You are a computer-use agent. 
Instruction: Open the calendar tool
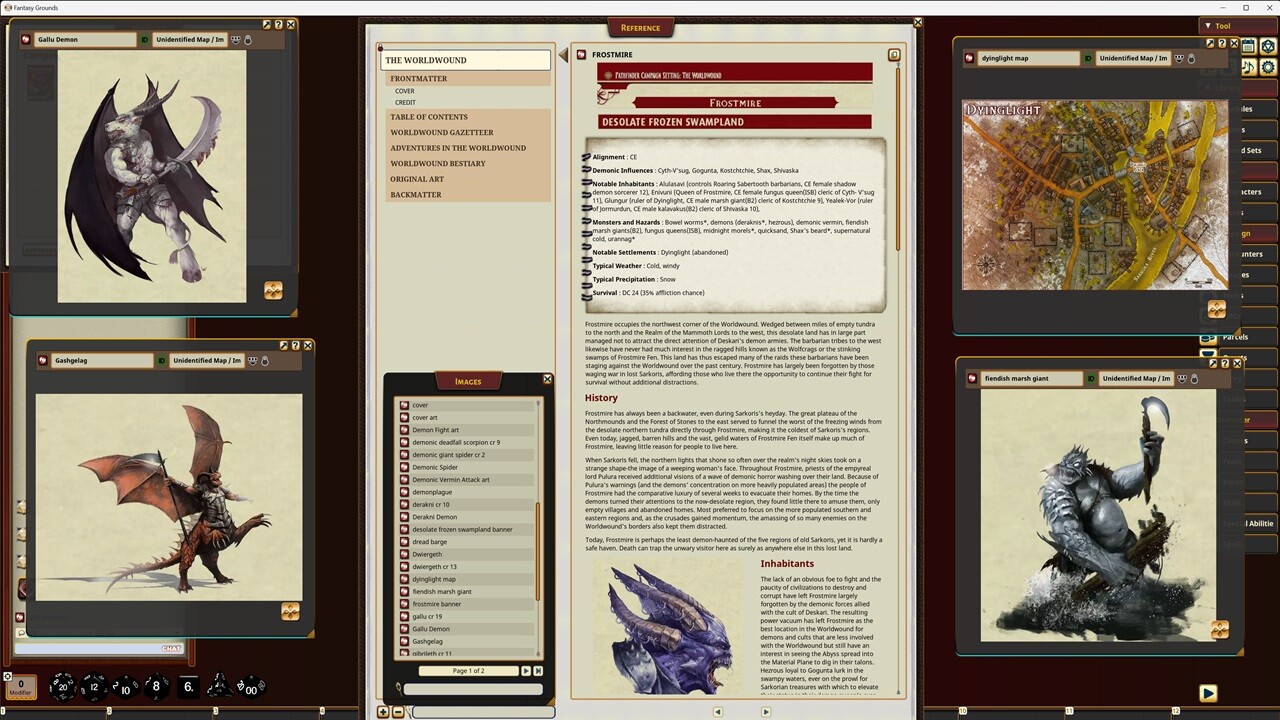[1247, 47]
